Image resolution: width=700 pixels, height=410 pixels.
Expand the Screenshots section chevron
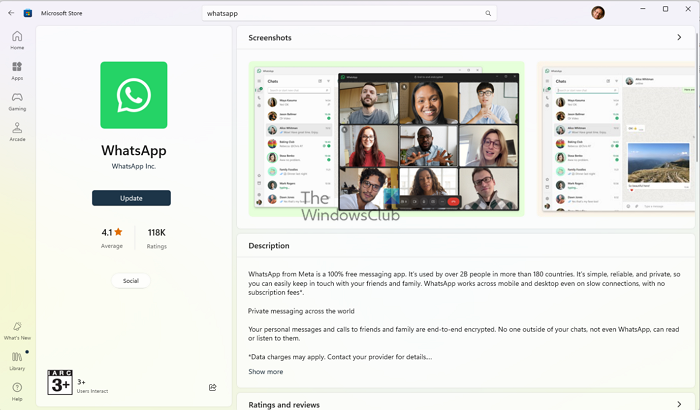679,38
